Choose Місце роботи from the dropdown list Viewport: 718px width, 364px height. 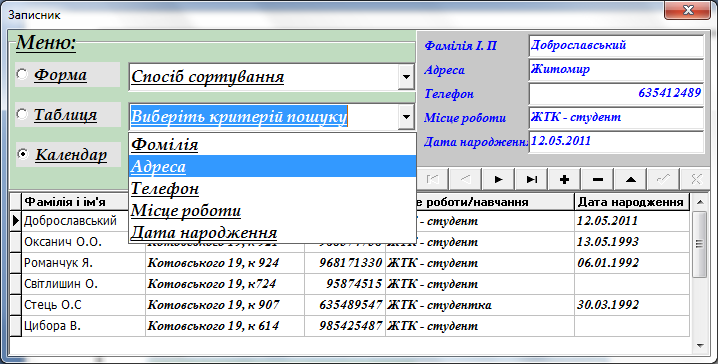tap(272, 210)
